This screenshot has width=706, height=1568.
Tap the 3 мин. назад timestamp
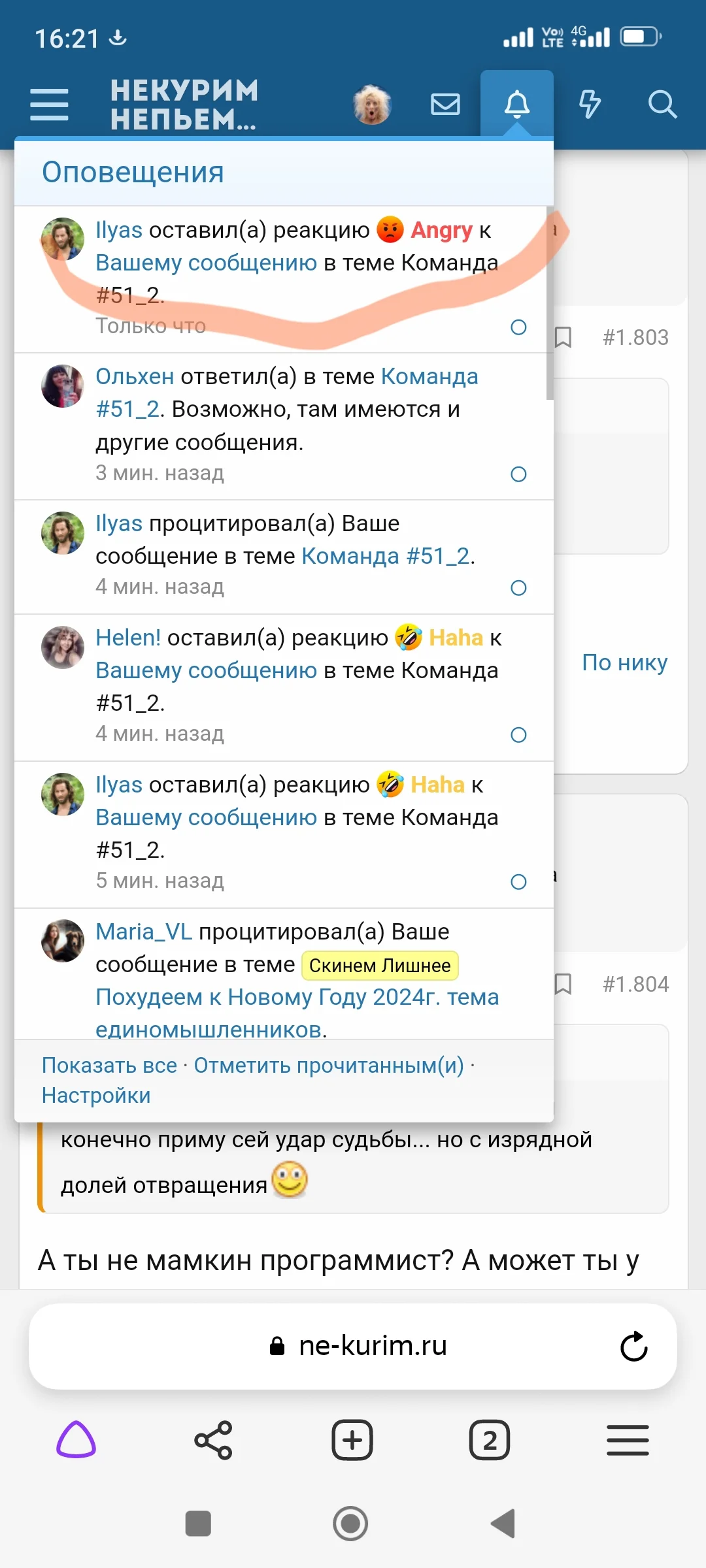pyautogui.click(x=160, y=473)
